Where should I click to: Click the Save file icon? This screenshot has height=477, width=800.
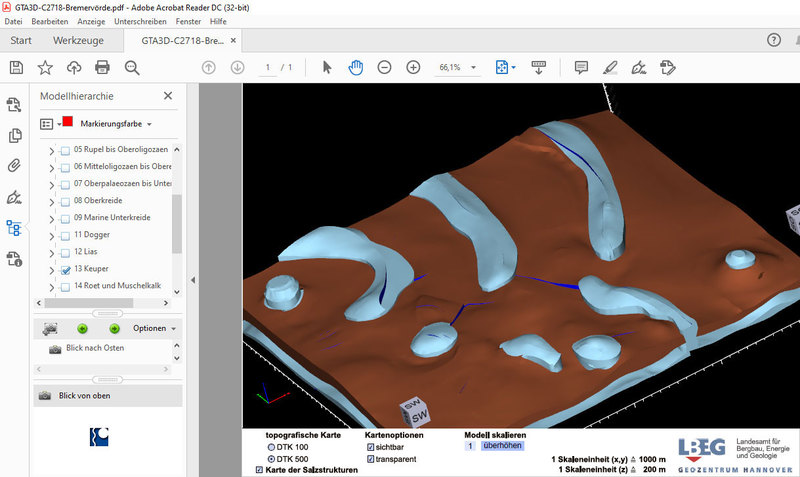pos(16,67)
